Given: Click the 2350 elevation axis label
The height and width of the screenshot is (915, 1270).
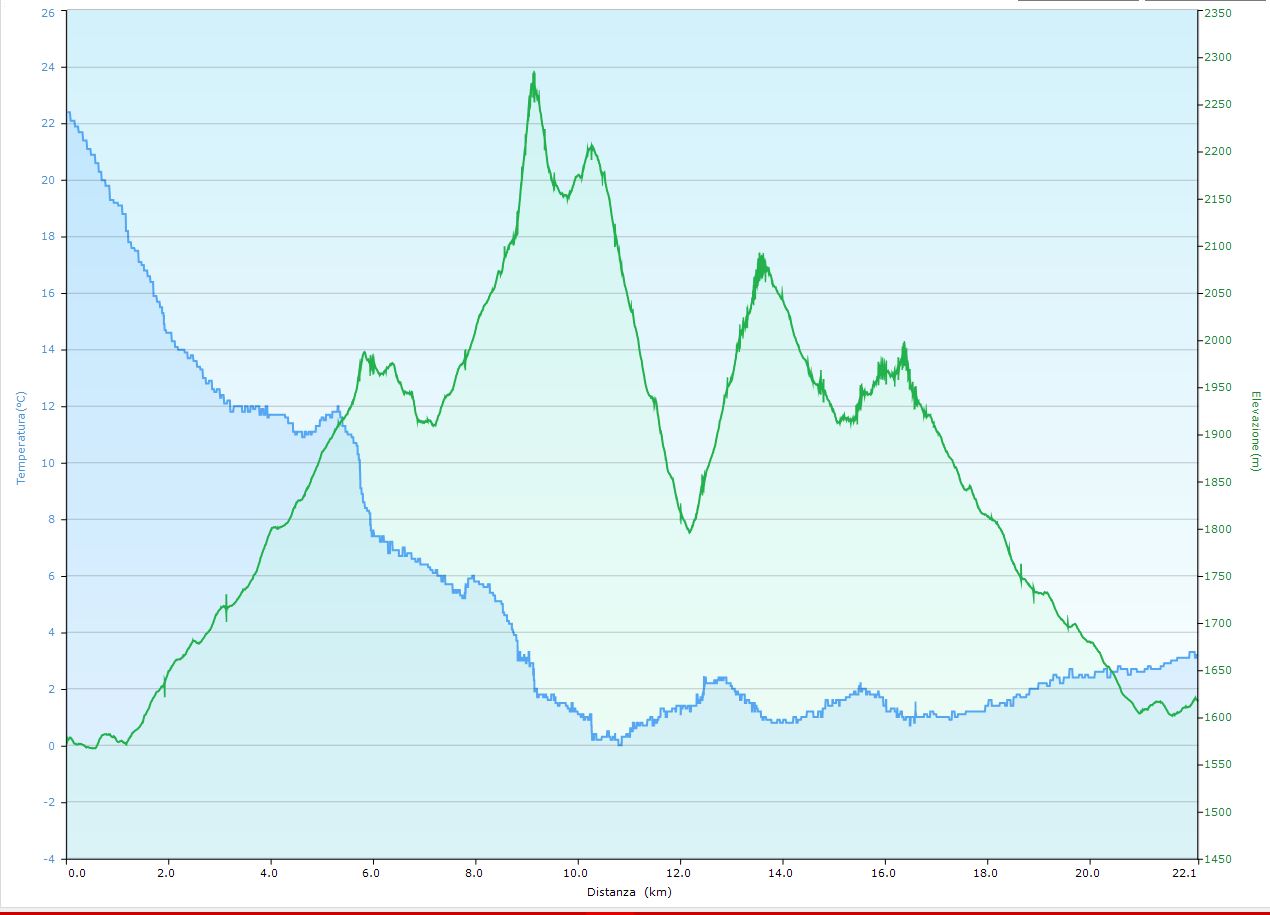Looking at the screenshot, I should pyautogui.click(x=1217, y=14).
